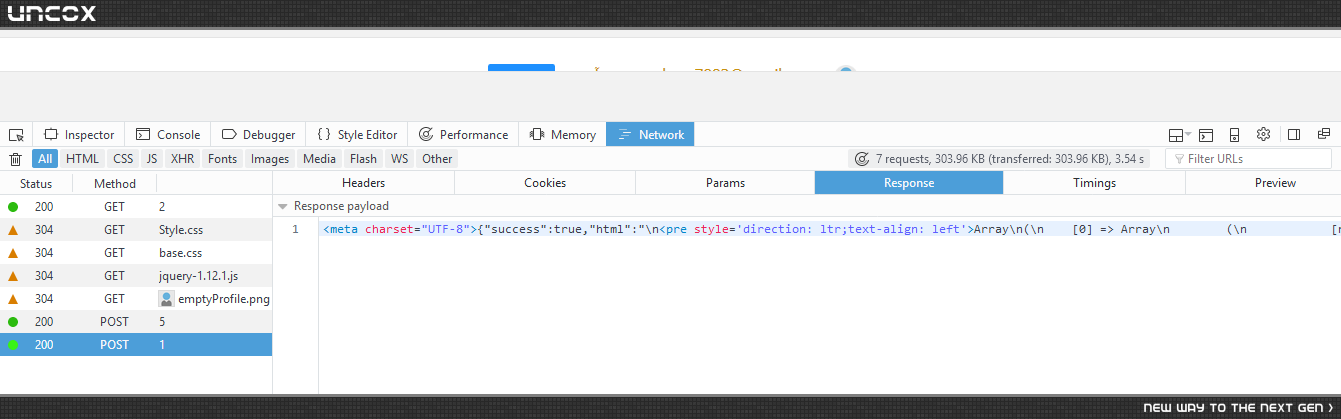Filter requests by Other
Screen dimensions: 1341x419
[437, 159]
